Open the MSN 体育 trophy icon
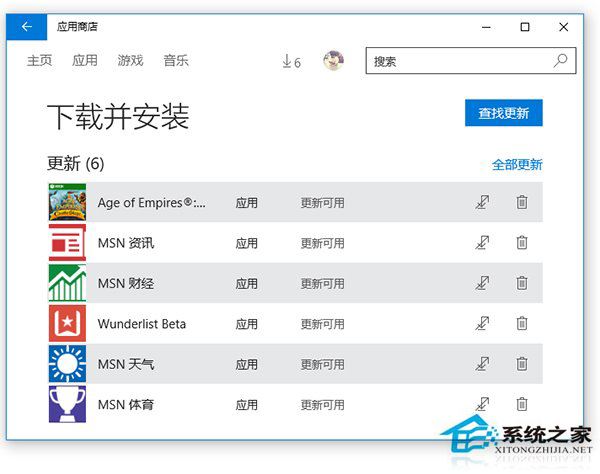The image size is (600, 474). pos(67,404)
